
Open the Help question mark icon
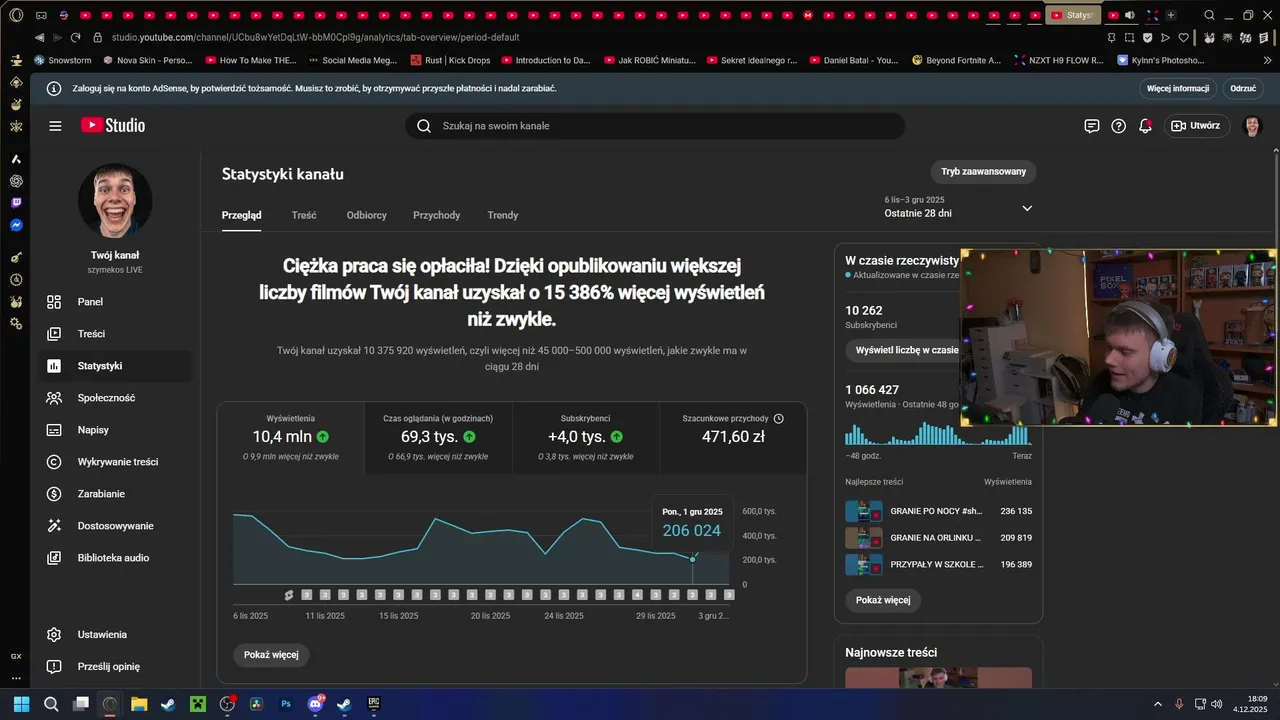coord(1119,126)
